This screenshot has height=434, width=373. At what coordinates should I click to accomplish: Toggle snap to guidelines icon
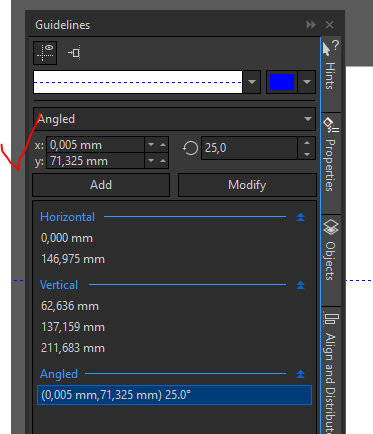[x=74, y=53]
